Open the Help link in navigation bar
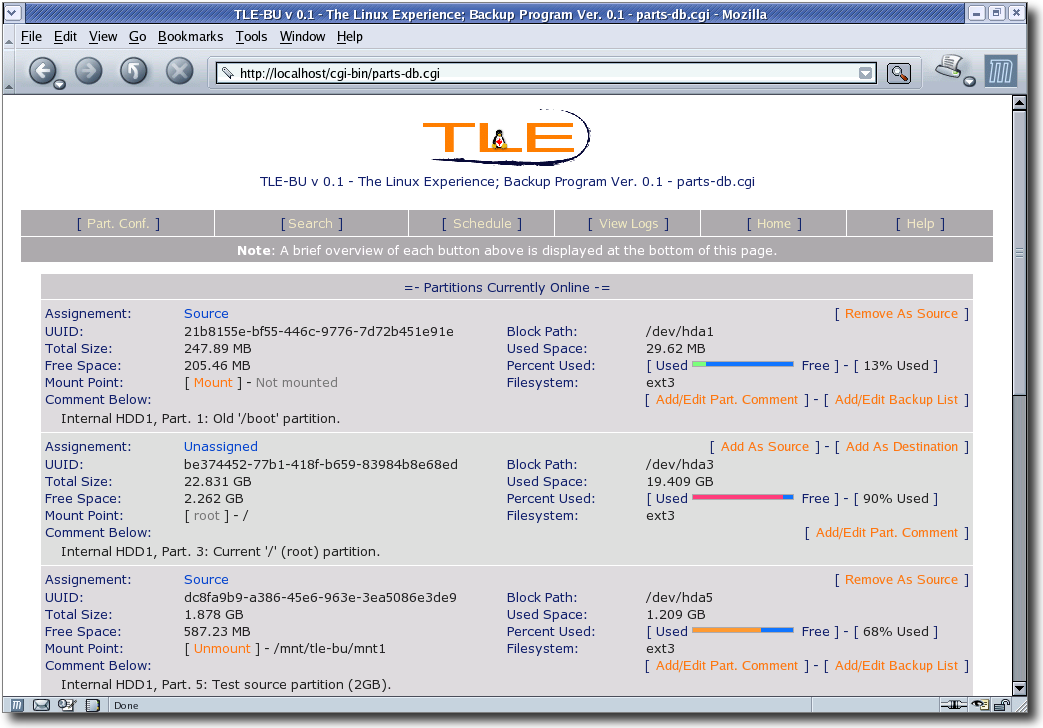Image resolution: width=1043 pixels, height=728 pixels. [x=920, y=224]
